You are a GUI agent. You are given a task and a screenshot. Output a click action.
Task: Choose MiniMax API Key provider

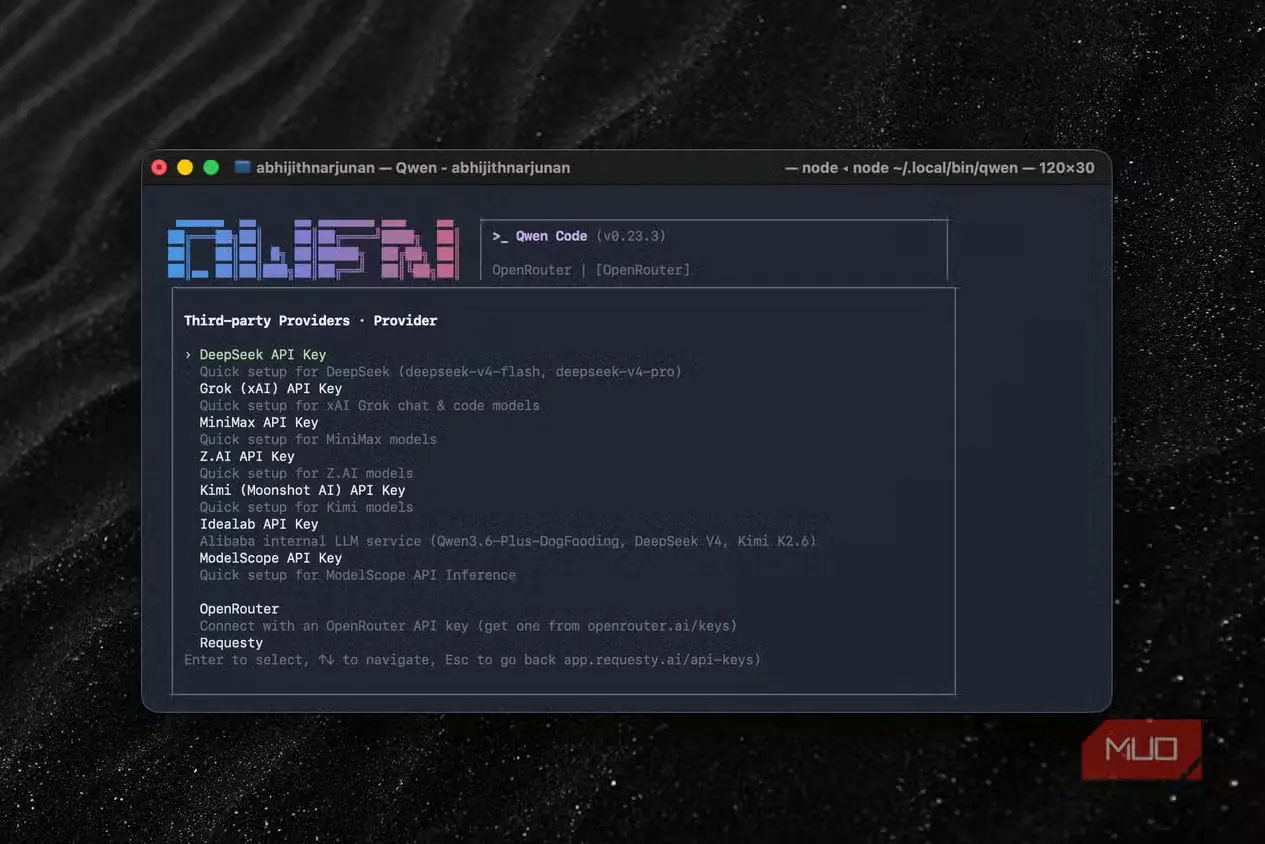(259, 423)
